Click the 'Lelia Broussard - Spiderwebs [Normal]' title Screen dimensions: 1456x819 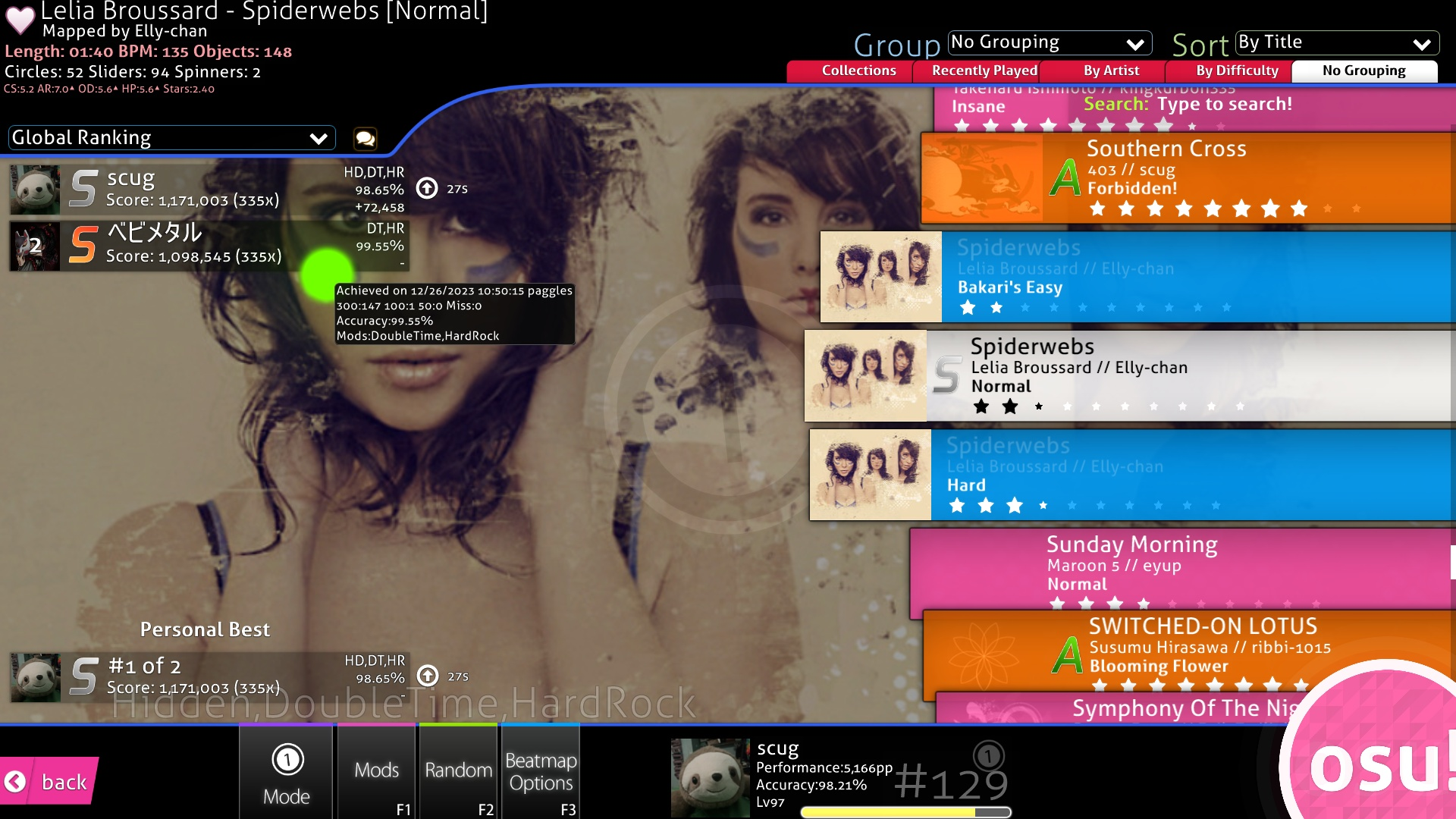(x=265, y=11)
